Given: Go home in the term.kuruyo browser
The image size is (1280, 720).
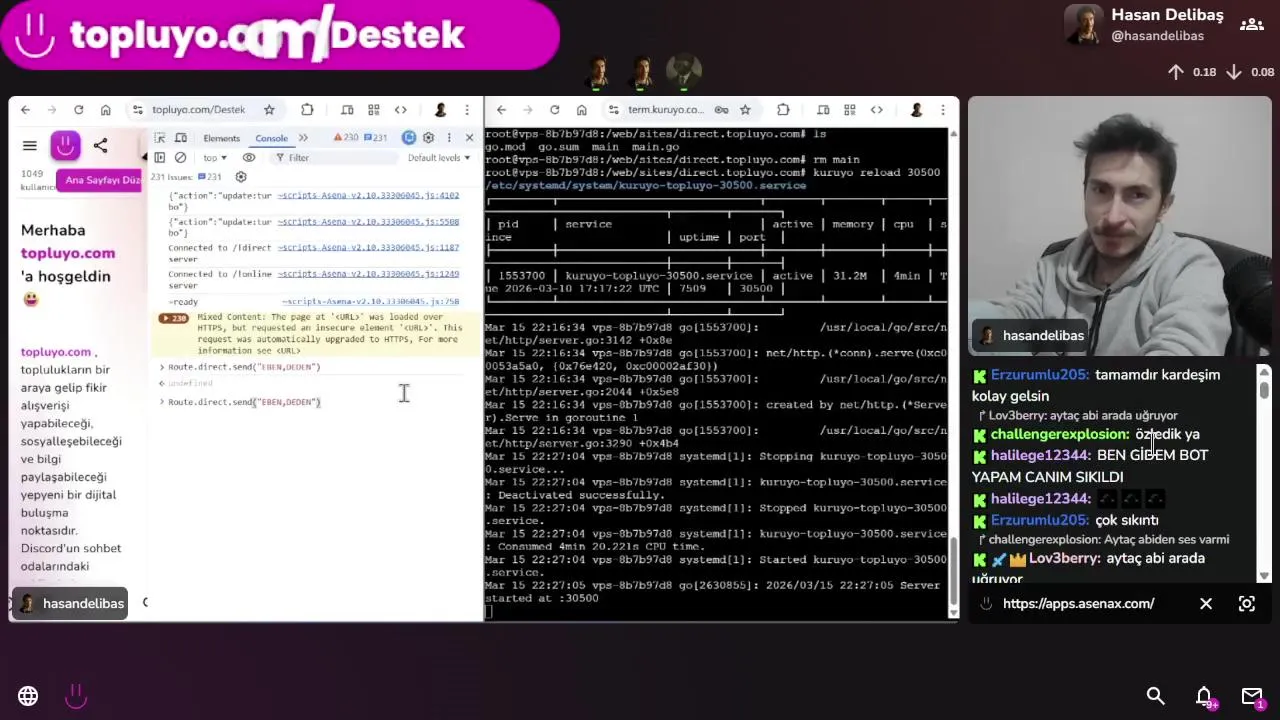Looking at the screenshot, I should pos(582,110).
